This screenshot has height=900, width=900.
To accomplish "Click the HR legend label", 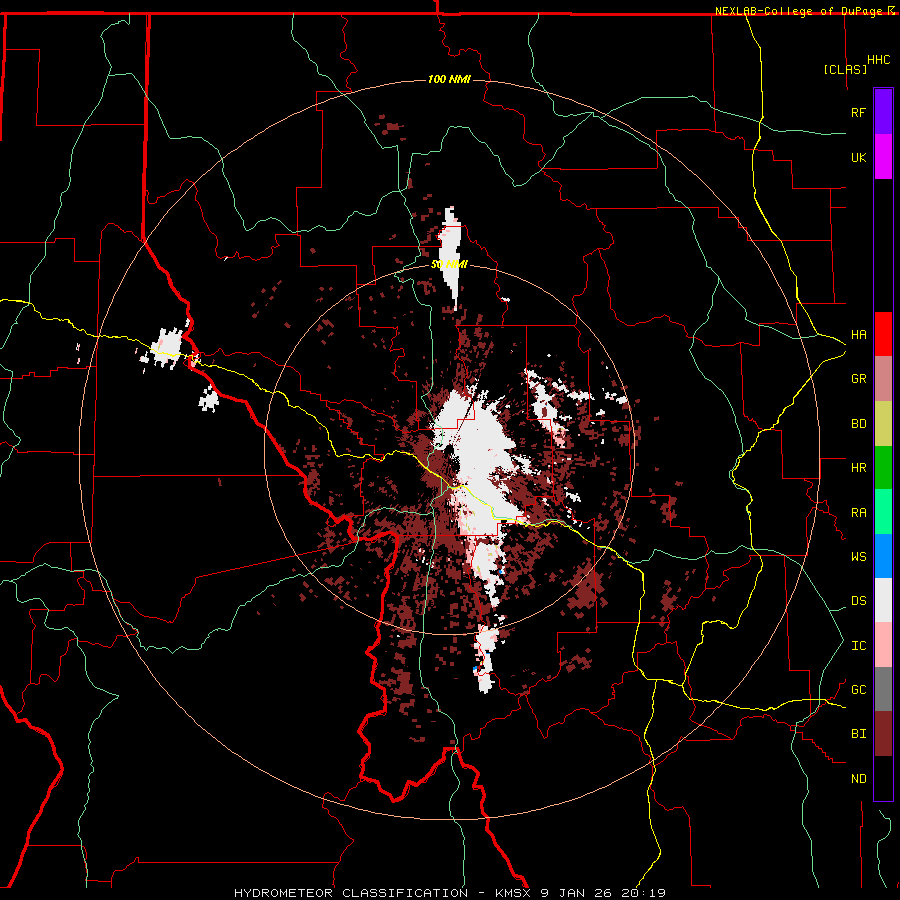I will (858, 468).
